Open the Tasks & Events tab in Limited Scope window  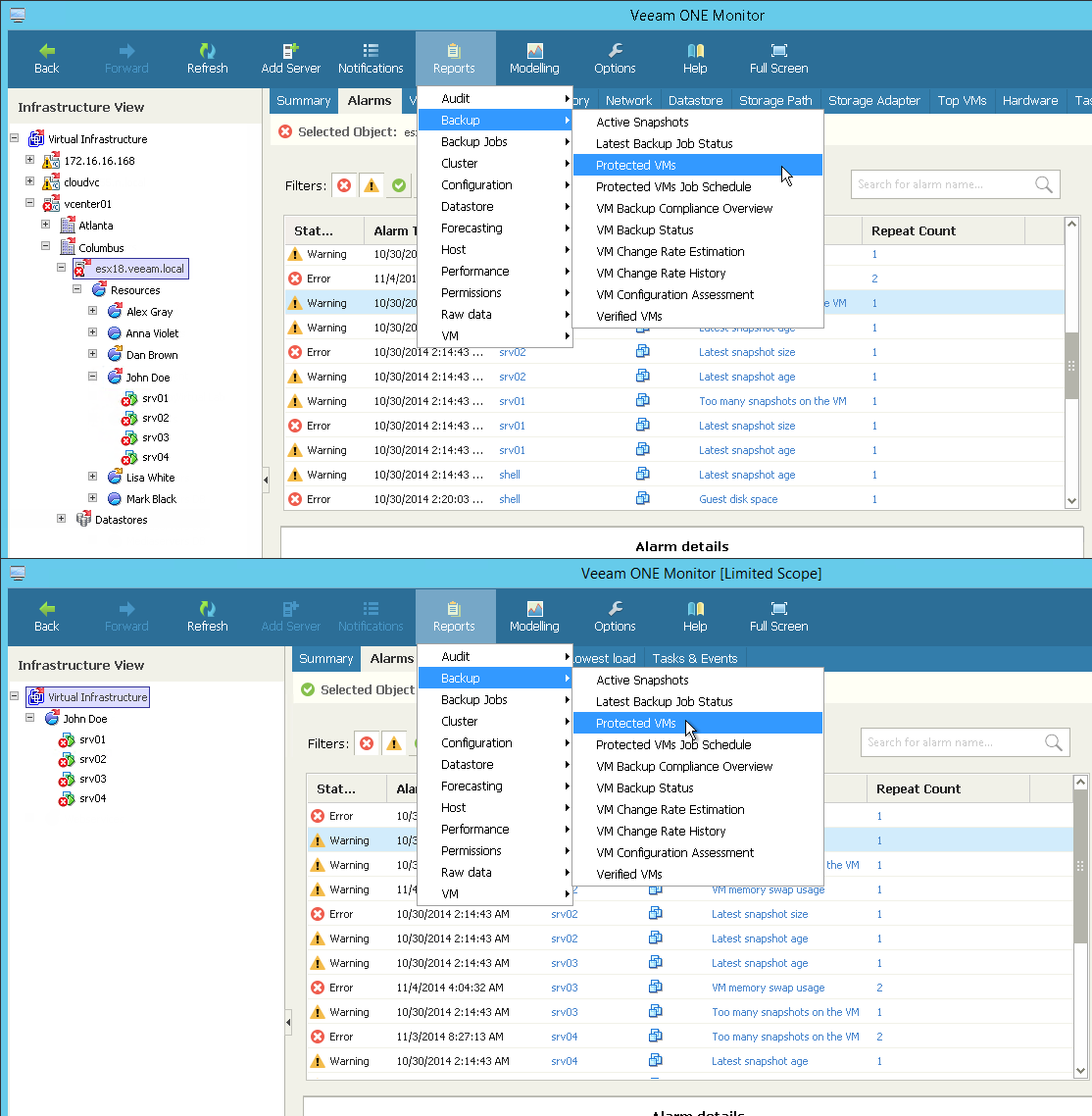(695, 658)
